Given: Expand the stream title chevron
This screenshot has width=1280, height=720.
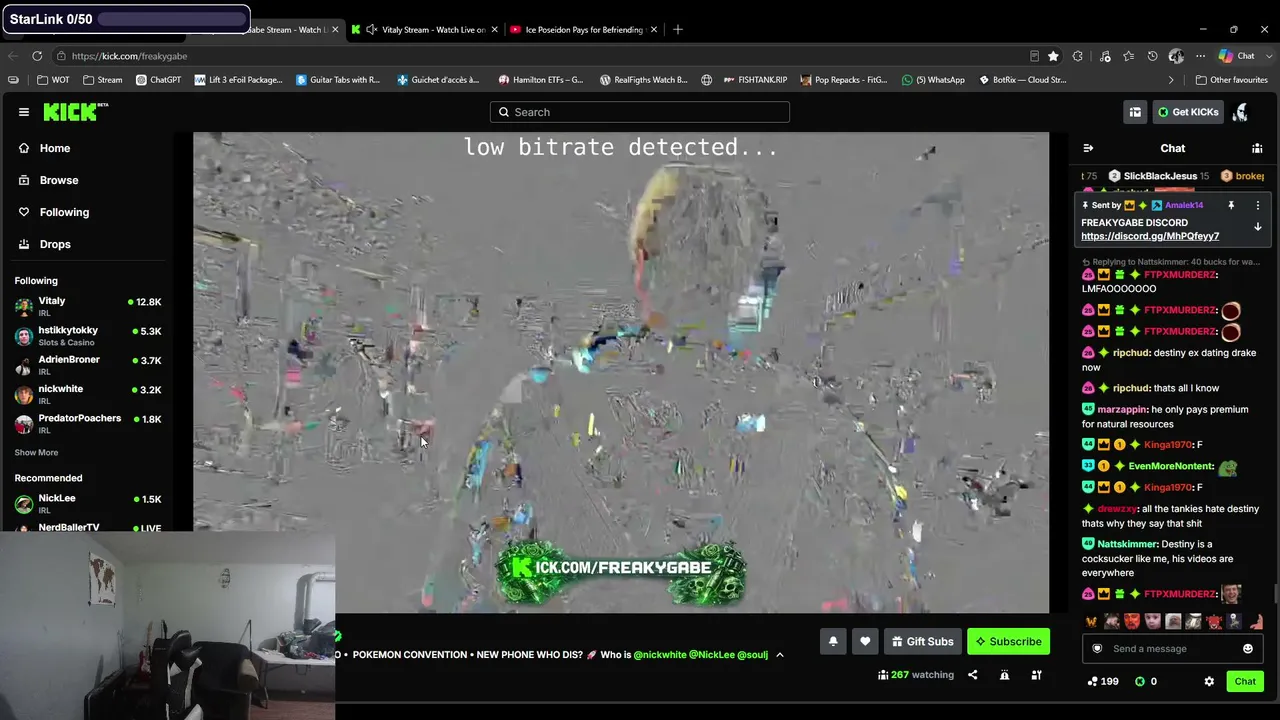Looking at the screenshot, I should tap(780, 655).
